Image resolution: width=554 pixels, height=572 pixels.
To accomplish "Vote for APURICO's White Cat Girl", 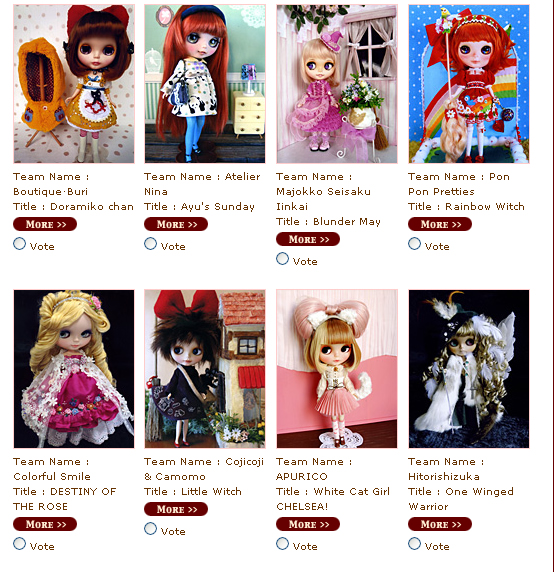I will (x=282, y=544).
